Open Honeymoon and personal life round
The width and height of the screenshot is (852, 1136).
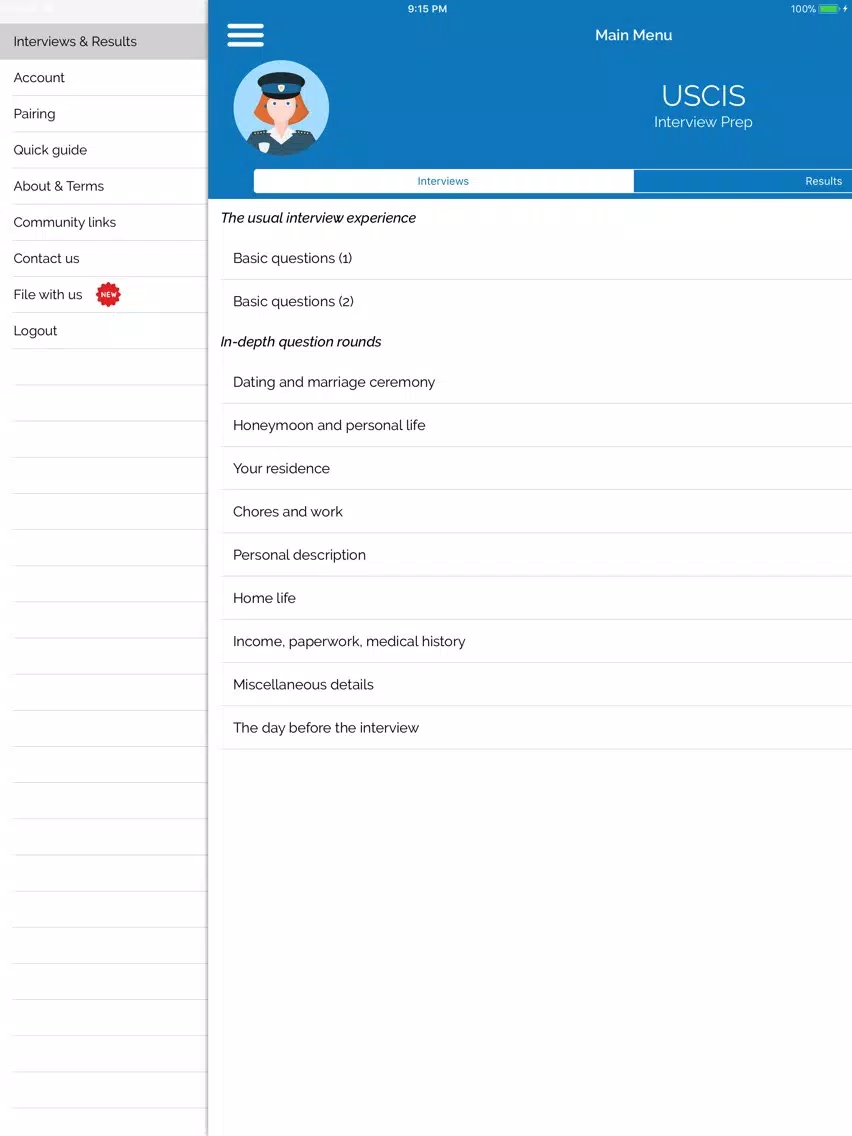tap(536, 425)
